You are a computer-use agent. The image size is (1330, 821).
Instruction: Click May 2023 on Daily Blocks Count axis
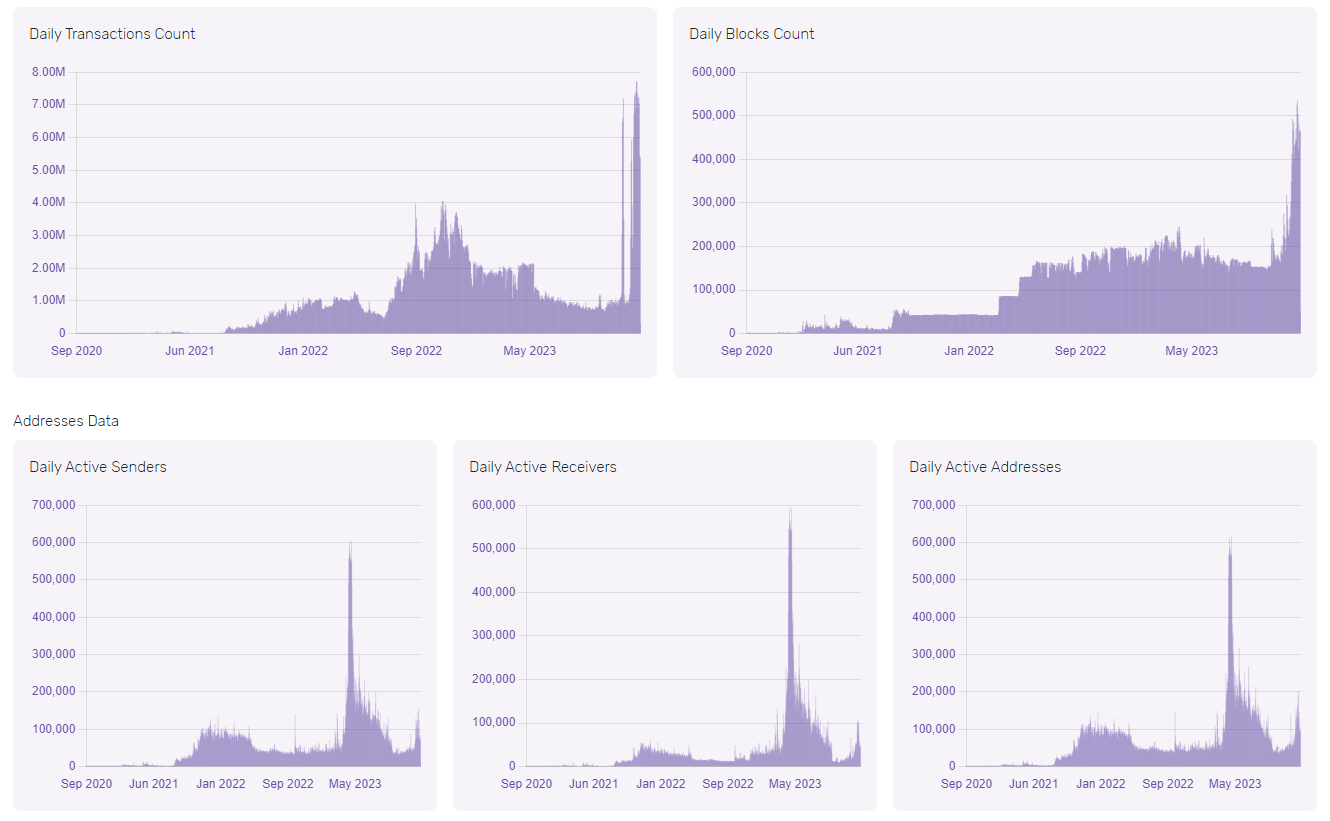[x=1191, y=351]
